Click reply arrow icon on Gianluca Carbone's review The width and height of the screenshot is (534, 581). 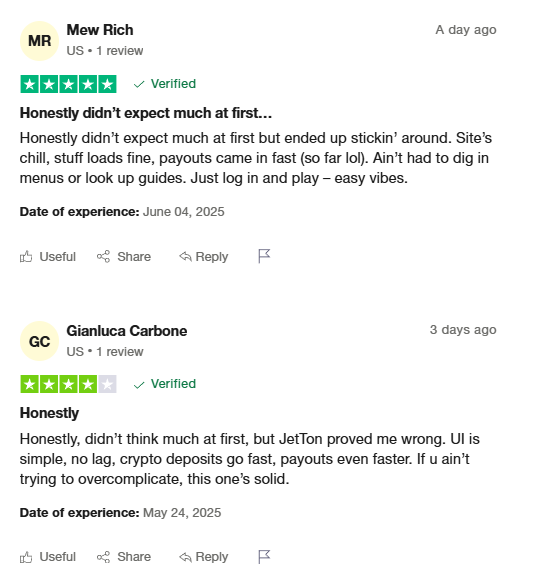click(185, 557)
